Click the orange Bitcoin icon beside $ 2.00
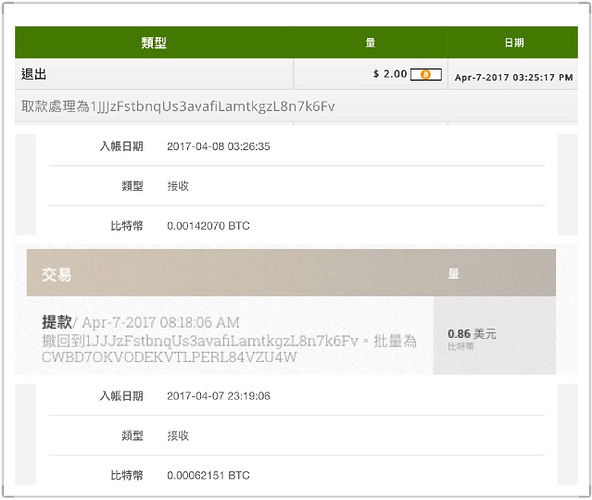This screenshot has width=592, height=500. 426,74
